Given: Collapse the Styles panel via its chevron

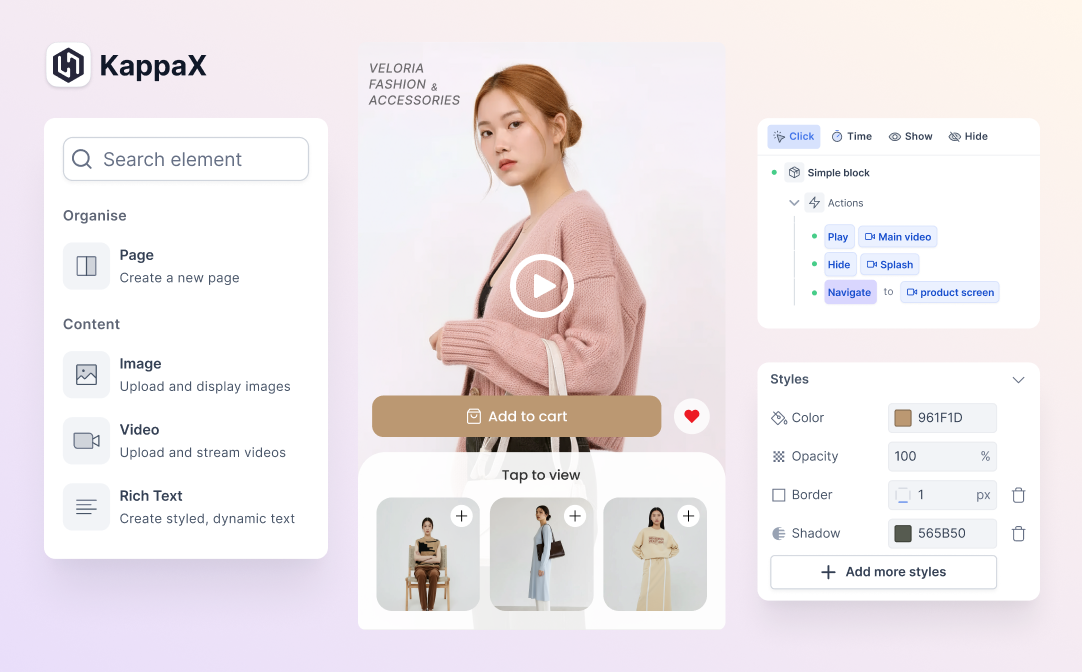Looking at the screenshot, I should pos(1018,379).
